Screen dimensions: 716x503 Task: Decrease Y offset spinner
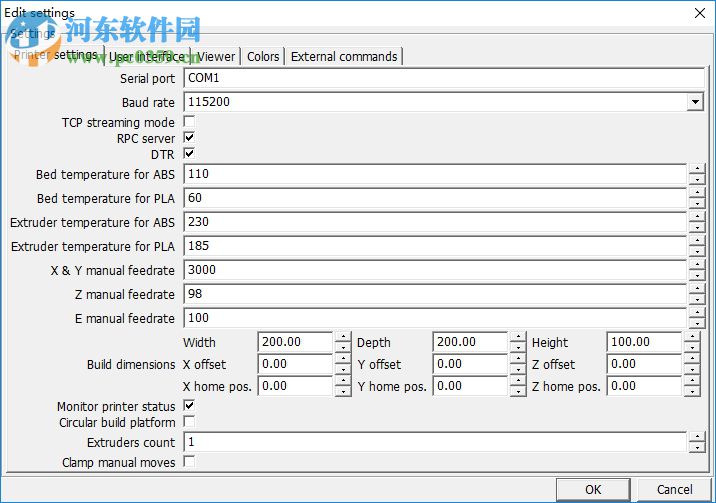(x=518, y=369)
